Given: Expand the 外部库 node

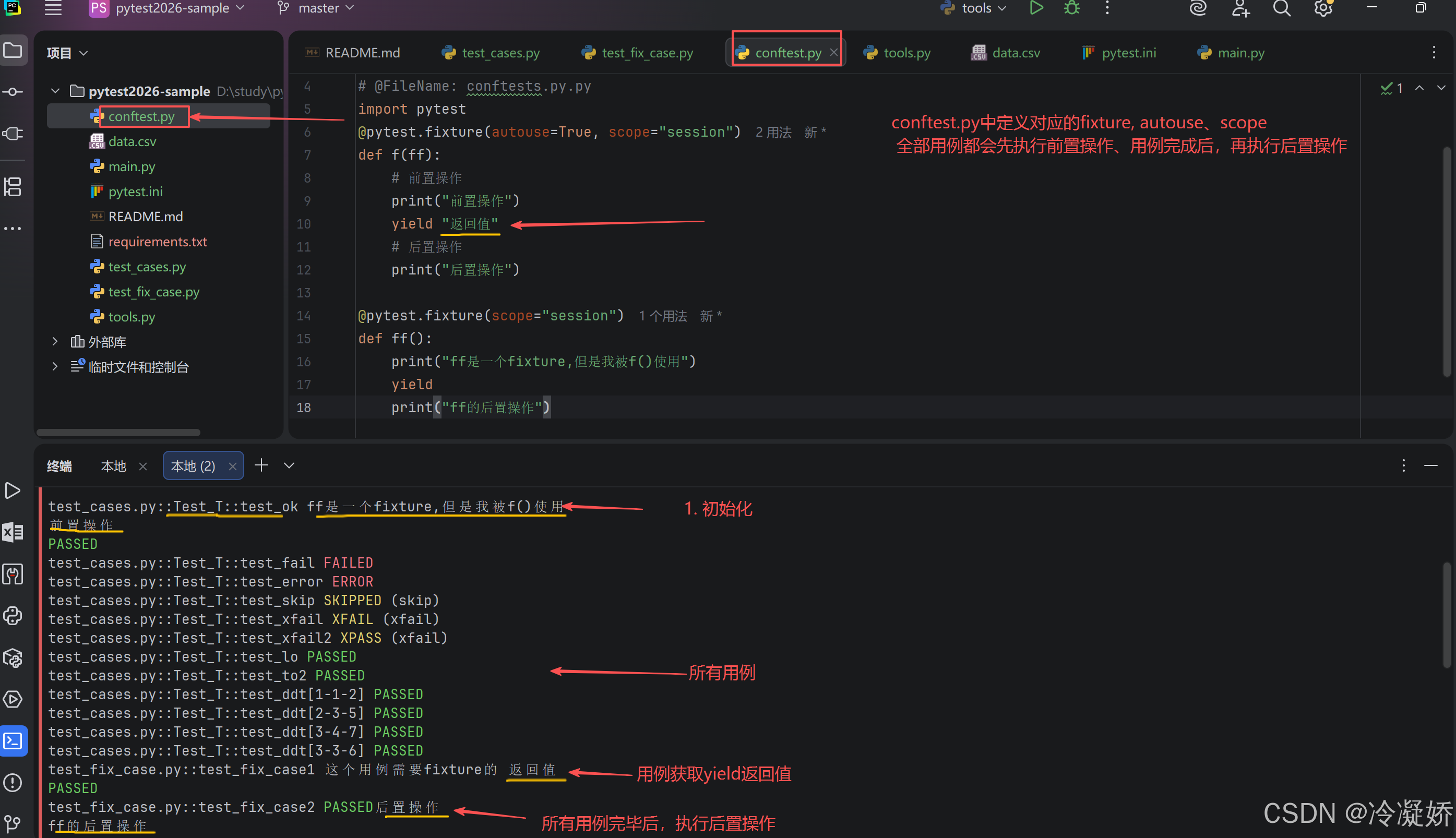Looking at the screenshot, I should coord(55,341).
